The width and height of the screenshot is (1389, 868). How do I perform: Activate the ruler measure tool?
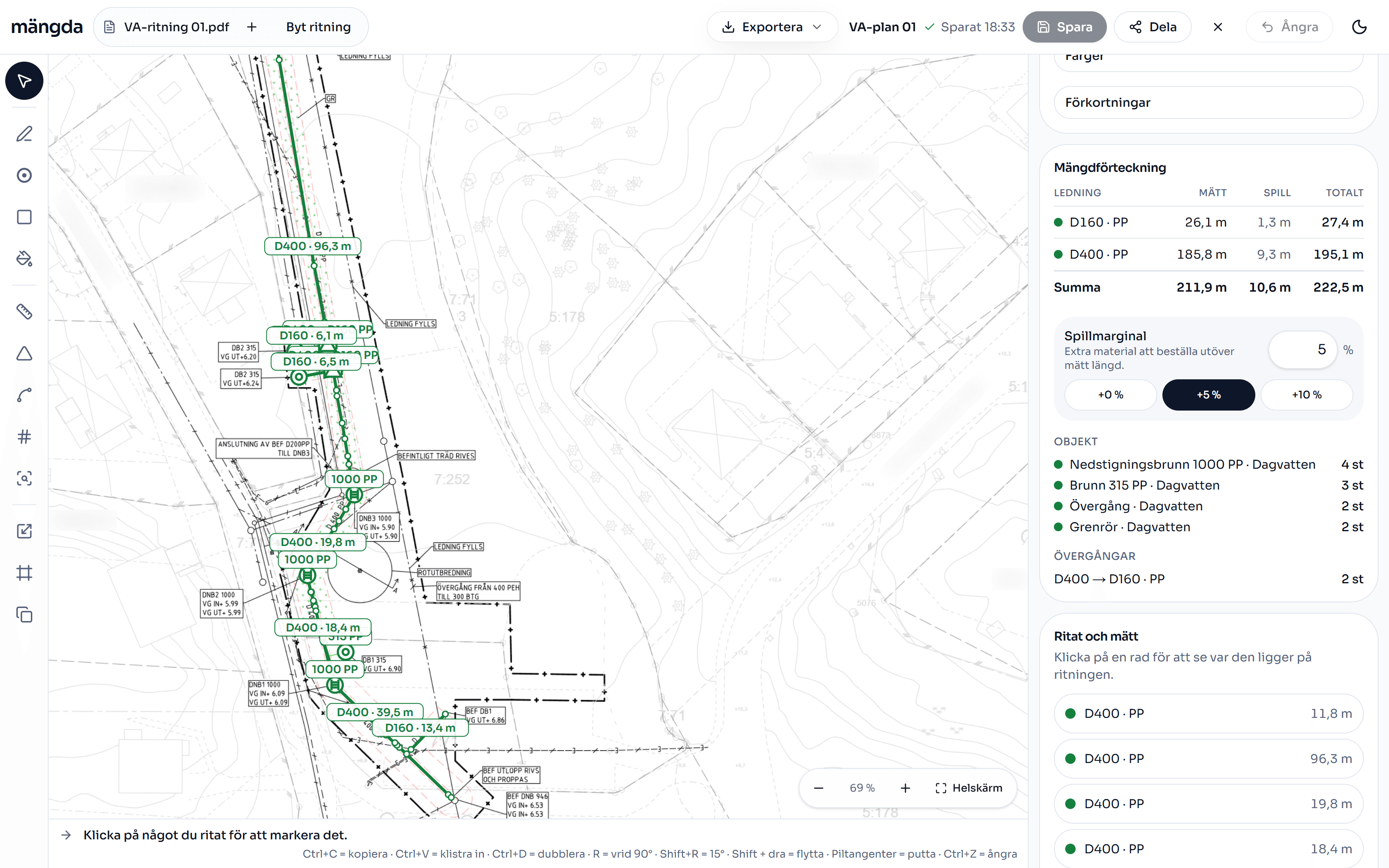[x=24, y=312]
